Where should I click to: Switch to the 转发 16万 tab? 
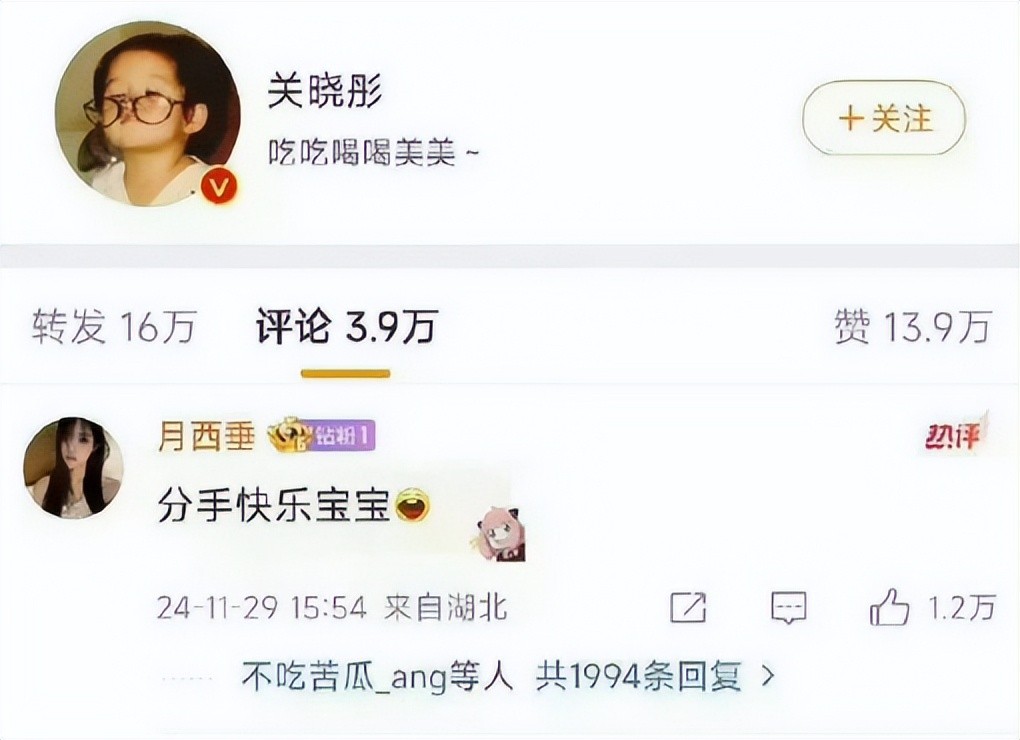coord(114,327)
